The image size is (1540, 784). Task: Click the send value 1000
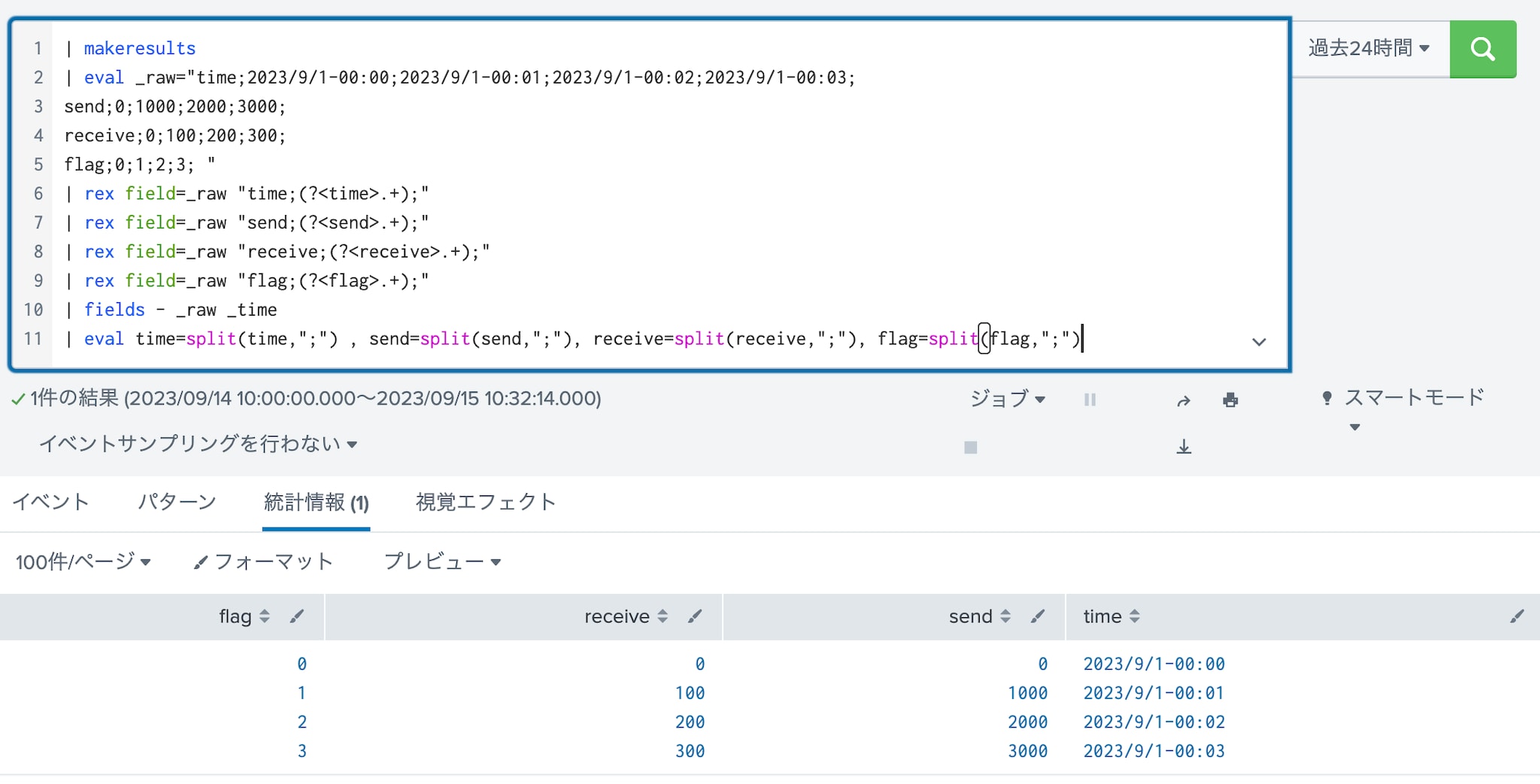tap(1027, 693)
